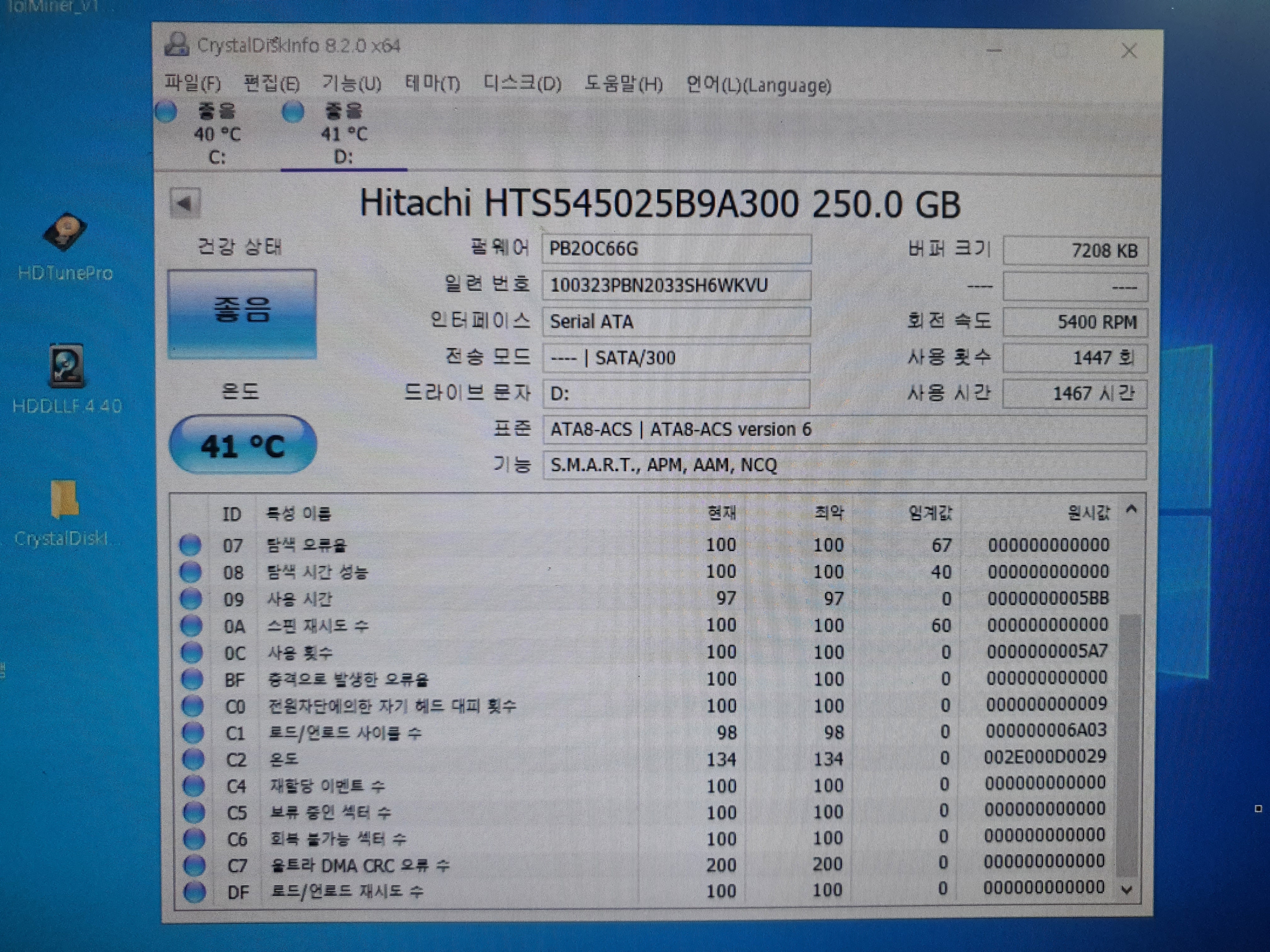Click the status circle for attribute DF
This screenshot has width=1270, height=952.
pyautogui.click(x=195, y=892)
